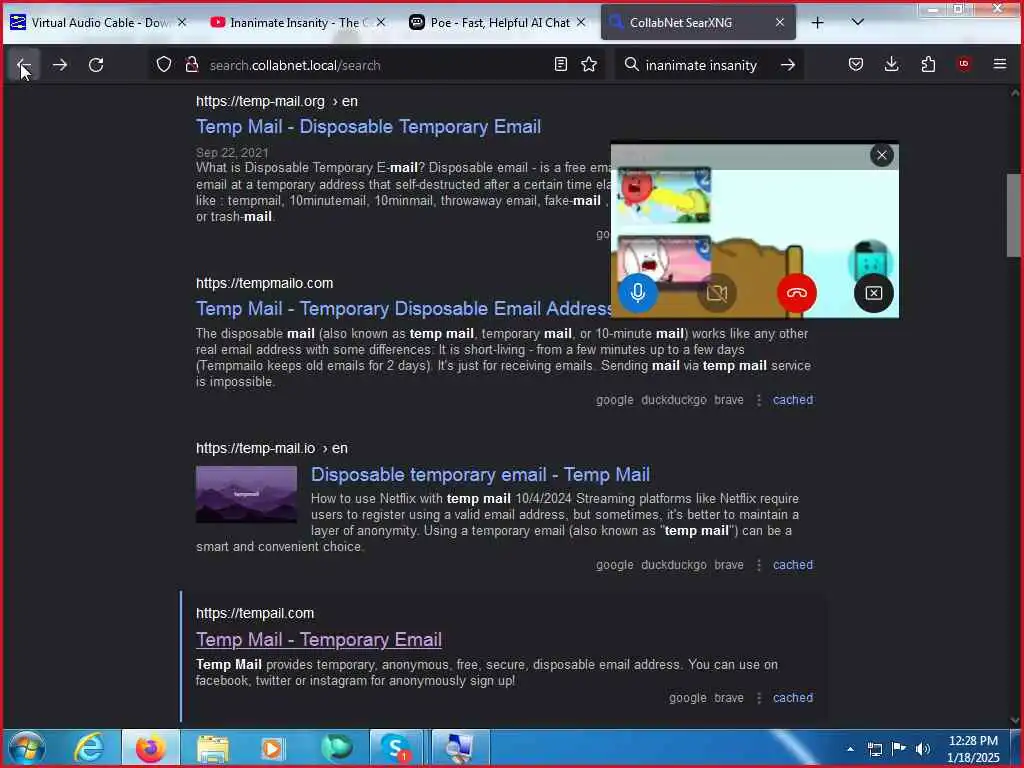Open the taskbar clock showing 12:28 PM
Image resolution: width=1024 pixels, height=768 pixels.
tap(973, 749)
